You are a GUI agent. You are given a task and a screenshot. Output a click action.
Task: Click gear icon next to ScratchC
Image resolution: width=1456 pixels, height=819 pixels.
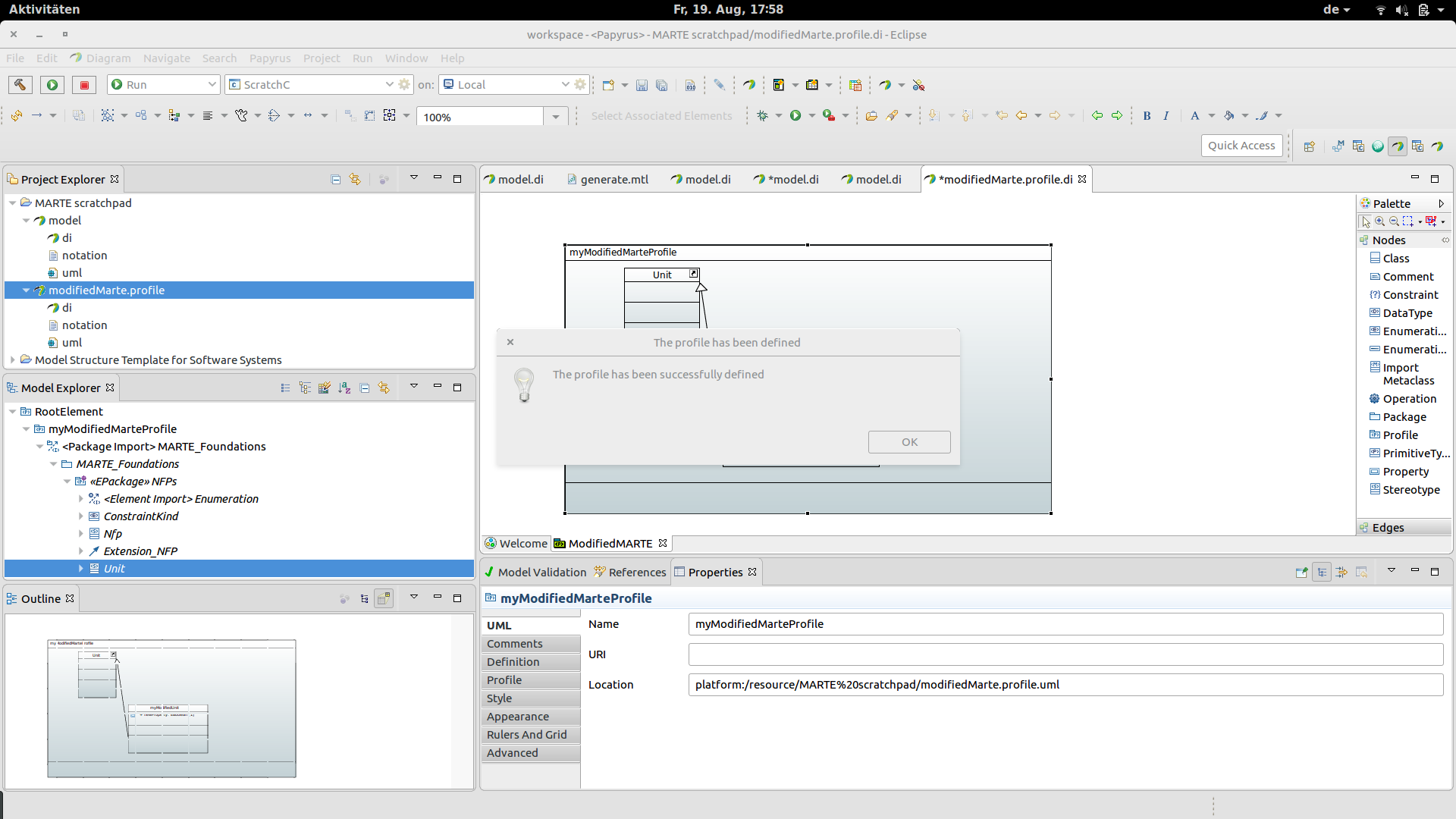pyautogui.click(x=404, y=85)
